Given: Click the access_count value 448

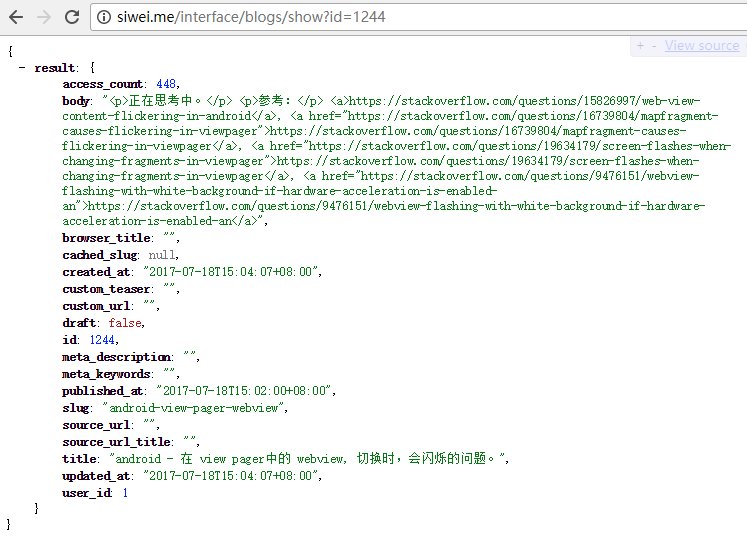Looking at the screenshot, I should tap(166, 84).
